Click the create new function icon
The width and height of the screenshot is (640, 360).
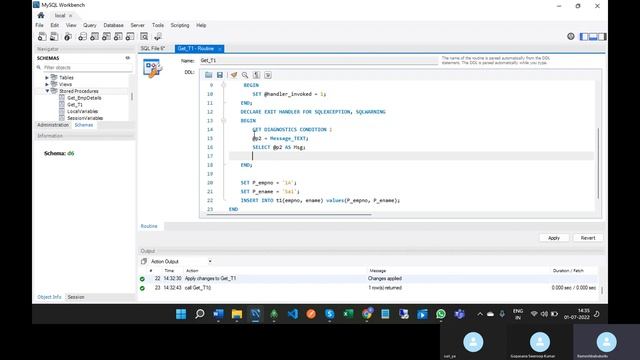tap(130, 37)
